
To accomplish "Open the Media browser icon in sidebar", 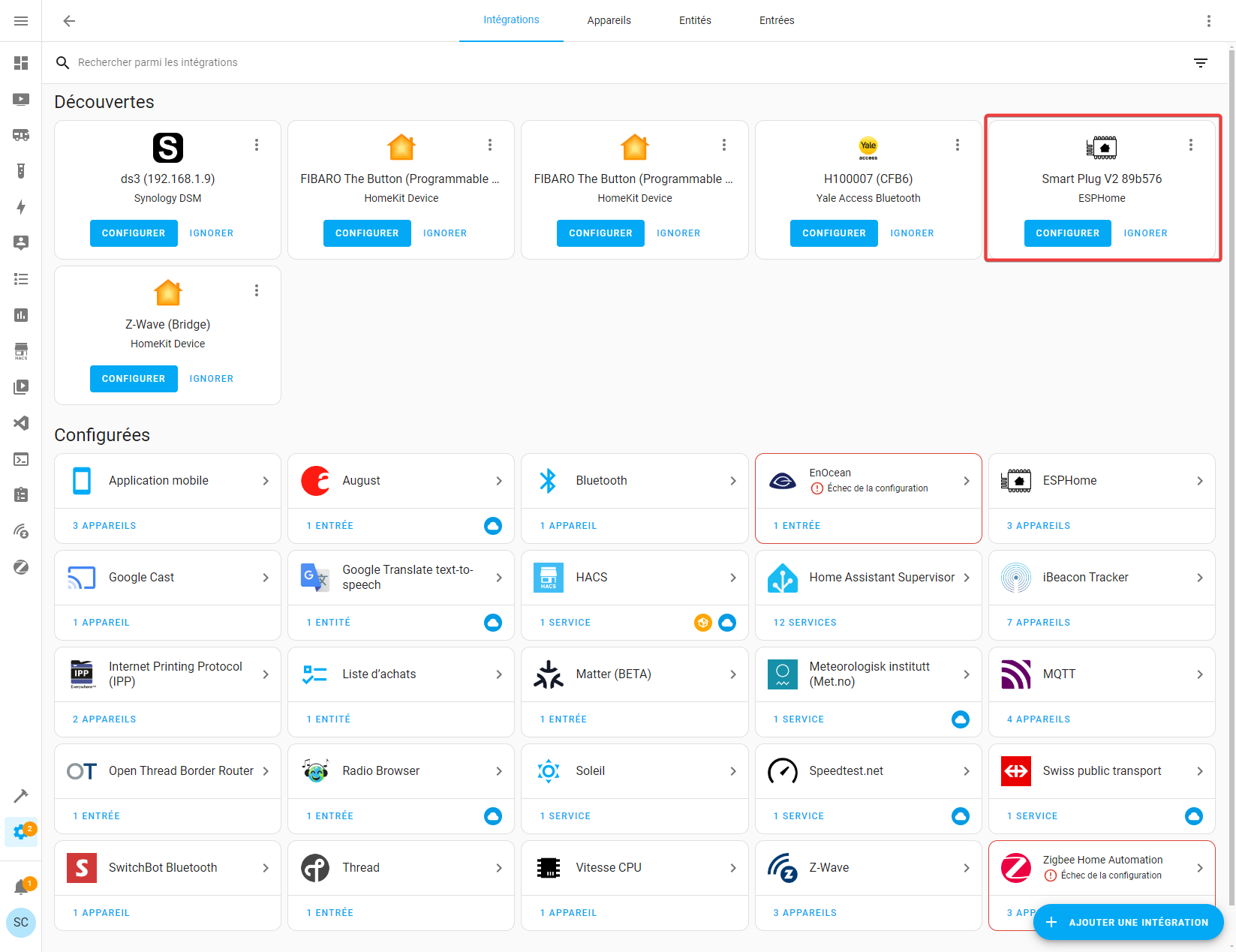I will click(x=21, y=387).
